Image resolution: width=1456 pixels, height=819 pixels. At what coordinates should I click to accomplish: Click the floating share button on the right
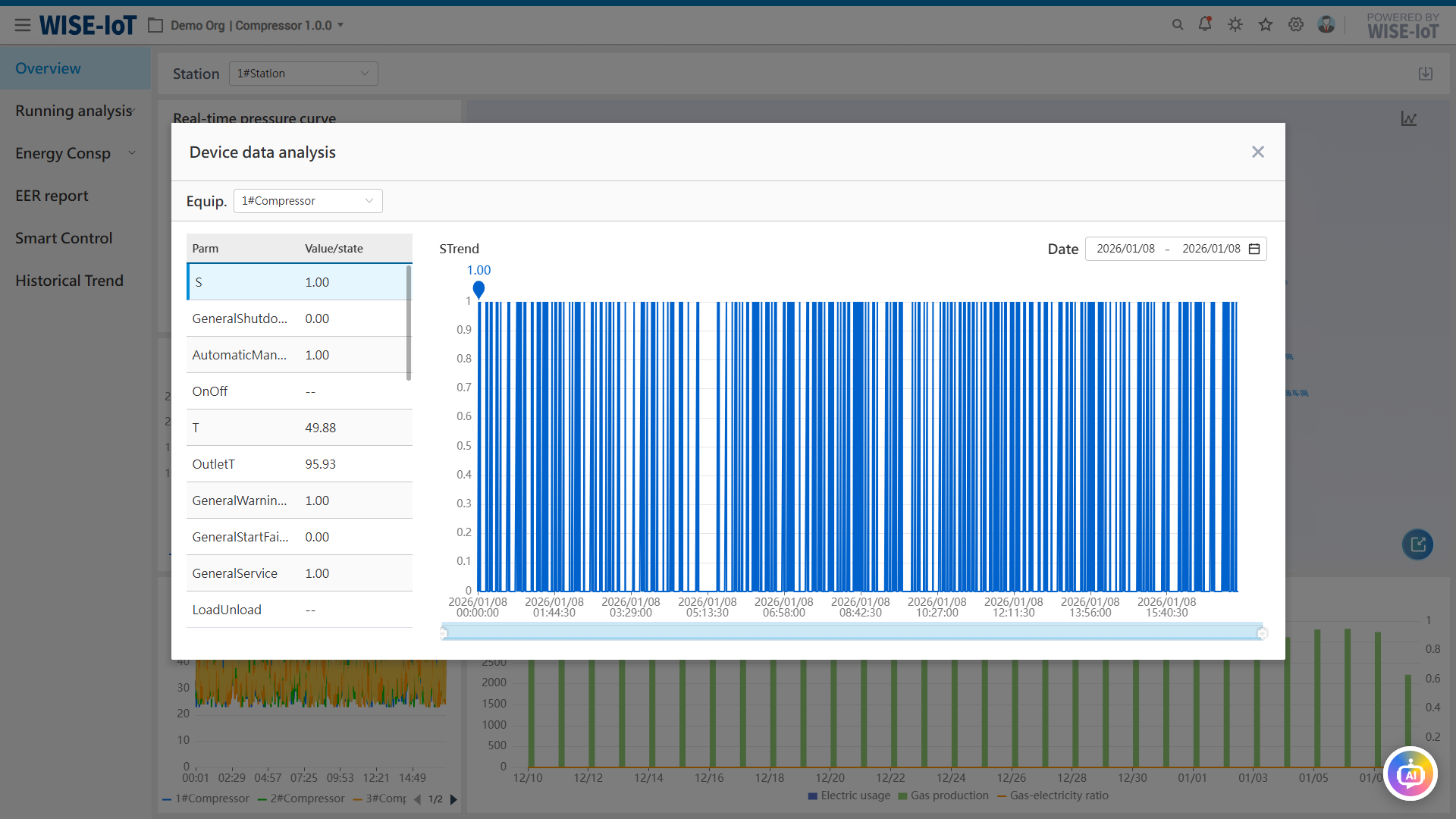coord(1417,544)
